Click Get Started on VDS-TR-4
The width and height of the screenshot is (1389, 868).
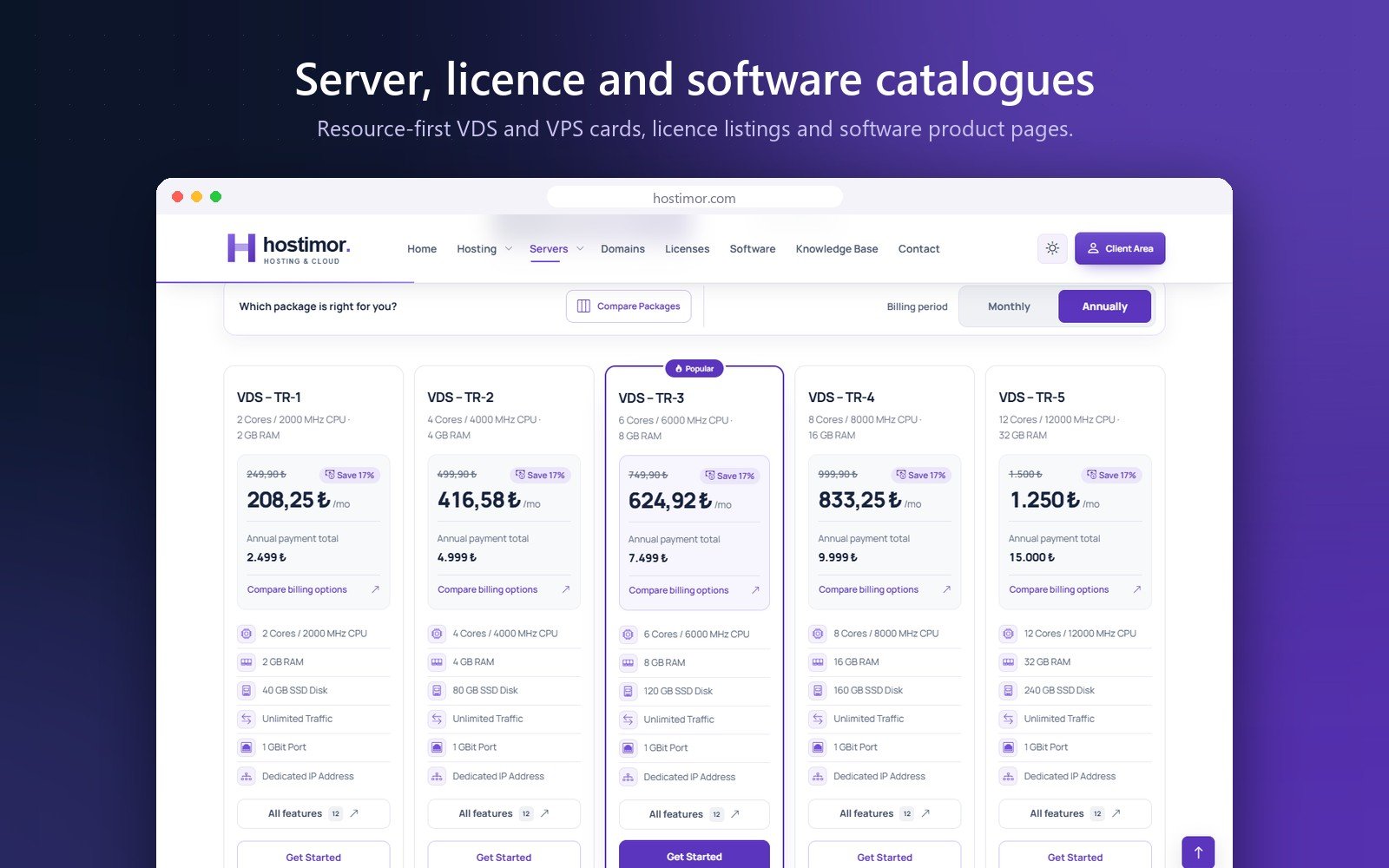885,856
